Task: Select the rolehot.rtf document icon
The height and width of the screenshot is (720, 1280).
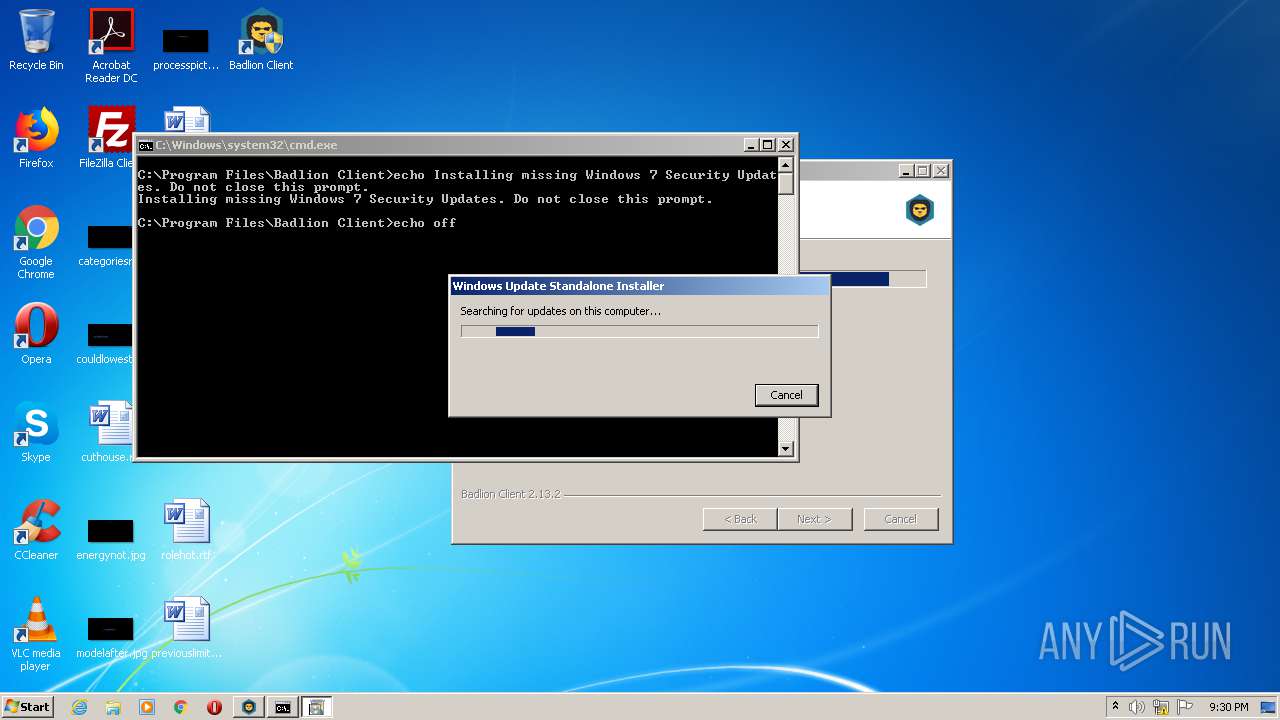Action: pos(187,530)
